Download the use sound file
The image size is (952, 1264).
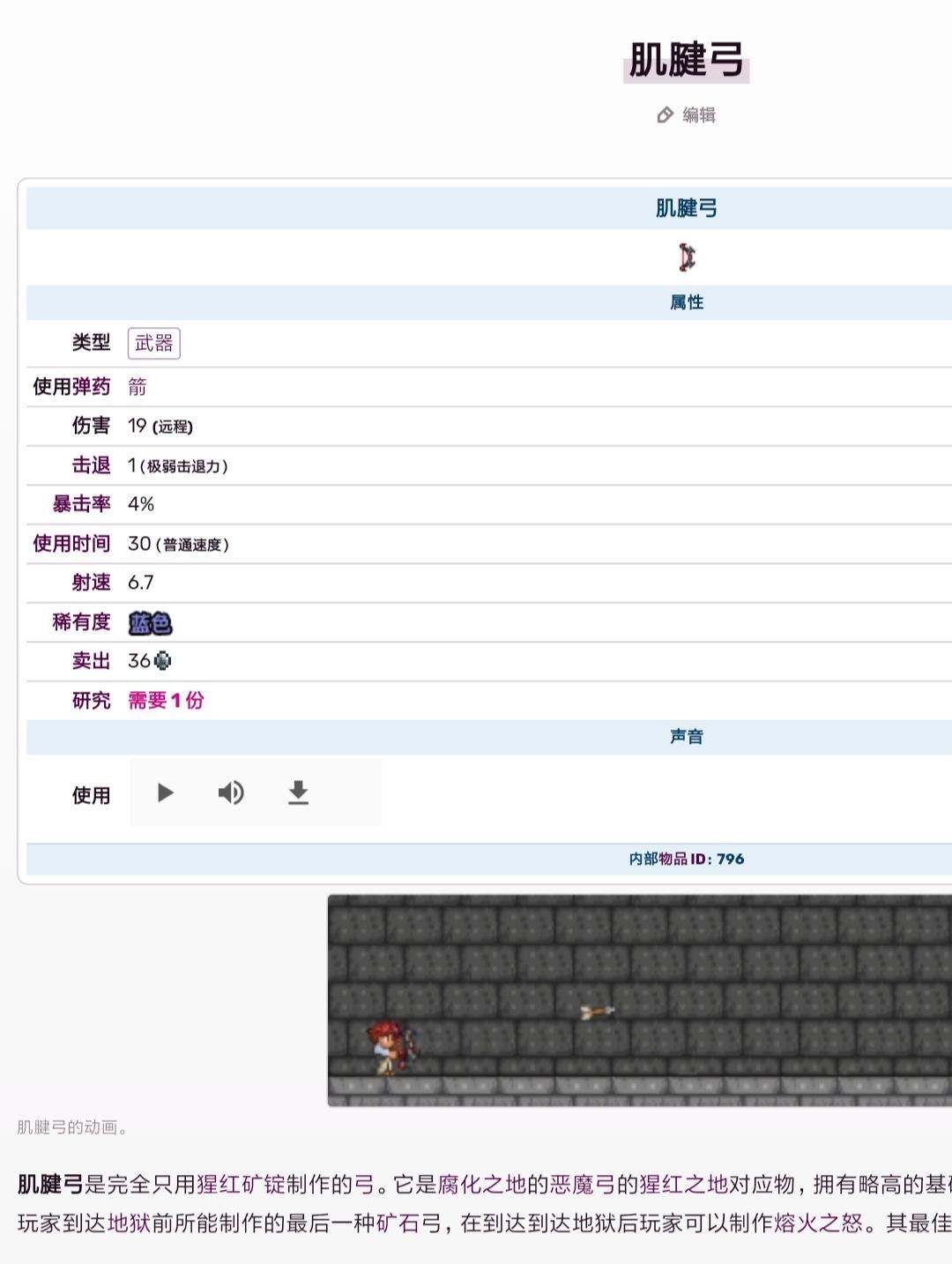tap(299, 792)
